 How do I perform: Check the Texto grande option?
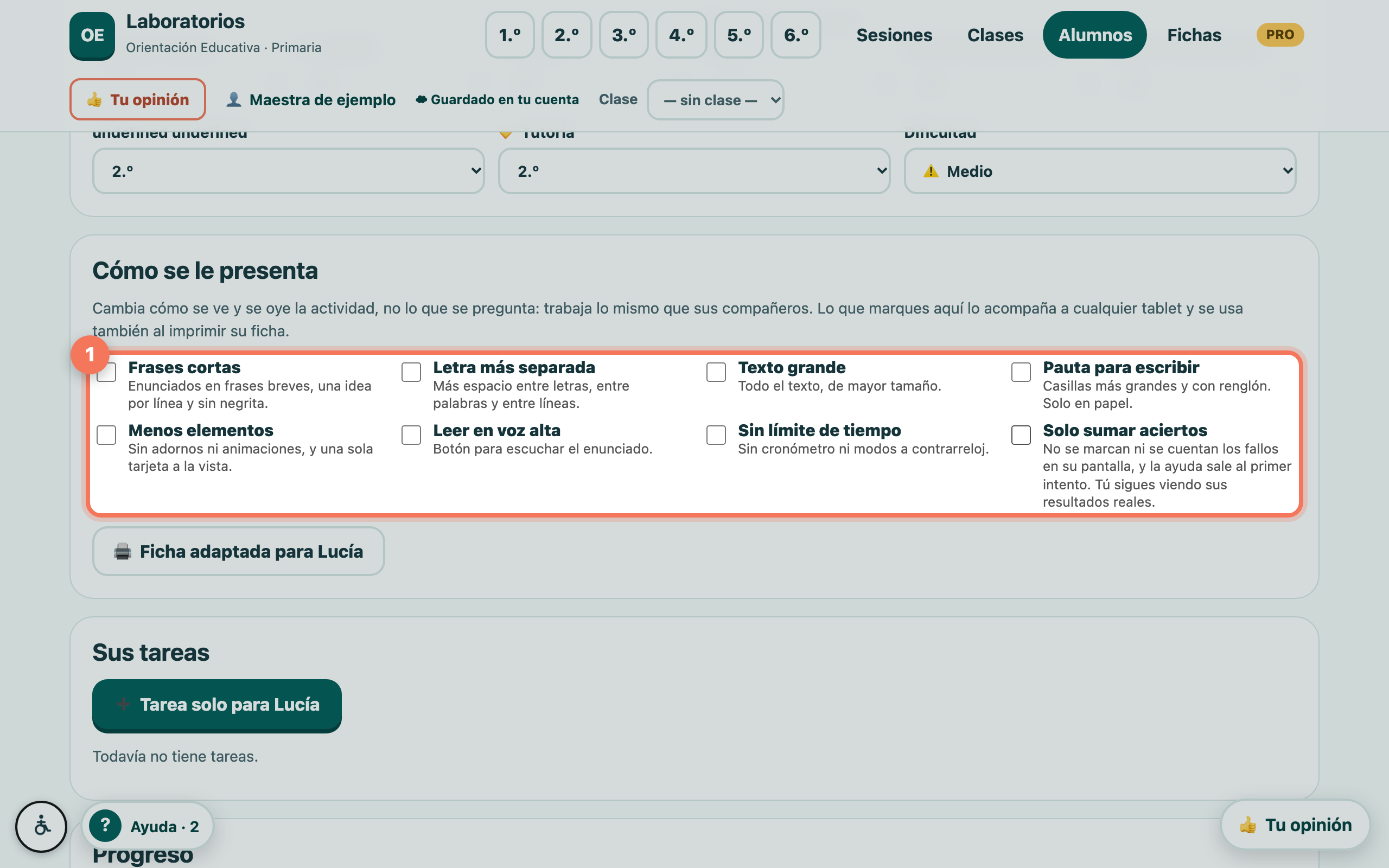click(x=716, y=372)
